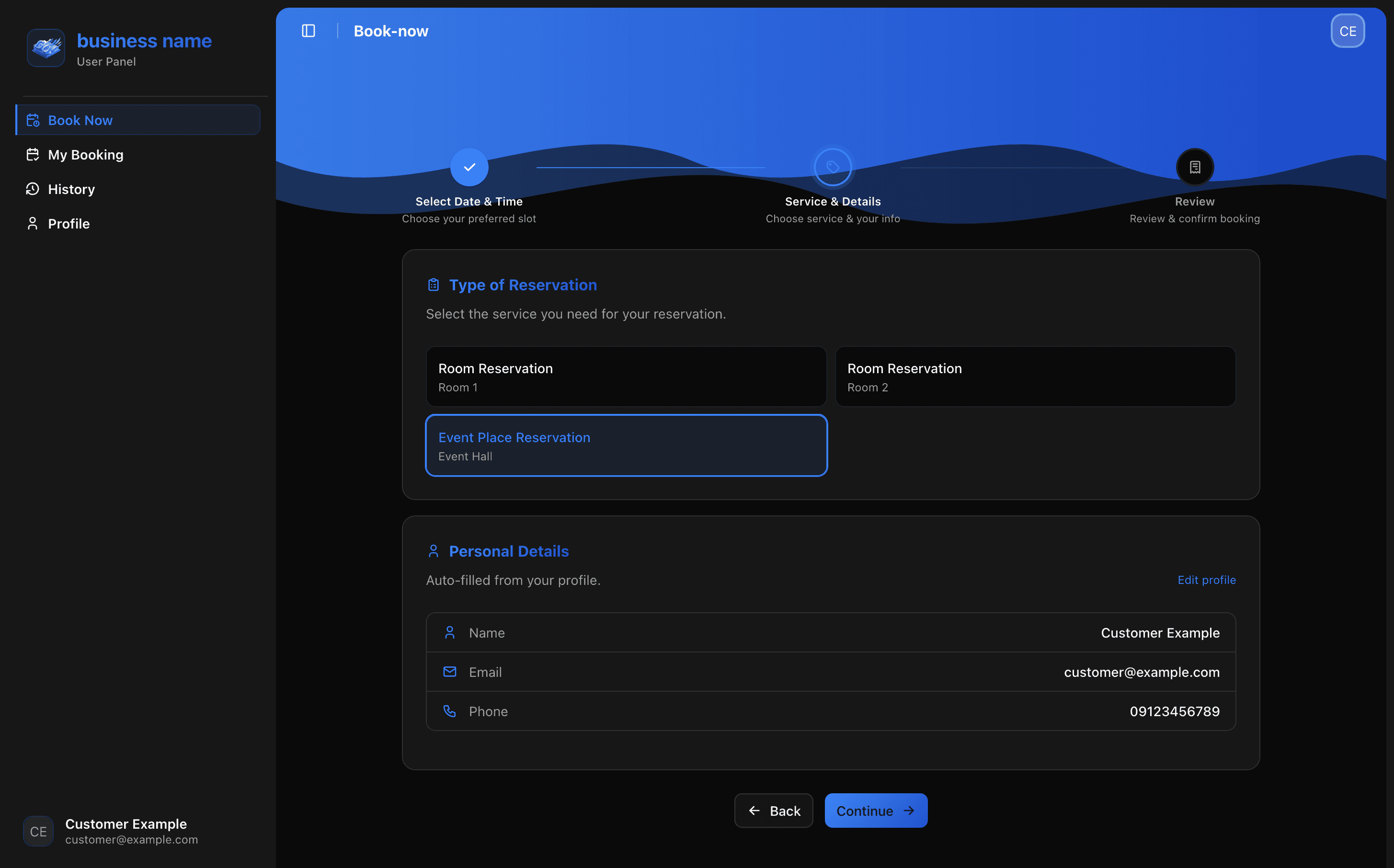Screen dimensions: 1394x868
Task: Click the Review receipt step icon
Action: click(1195, 167)
